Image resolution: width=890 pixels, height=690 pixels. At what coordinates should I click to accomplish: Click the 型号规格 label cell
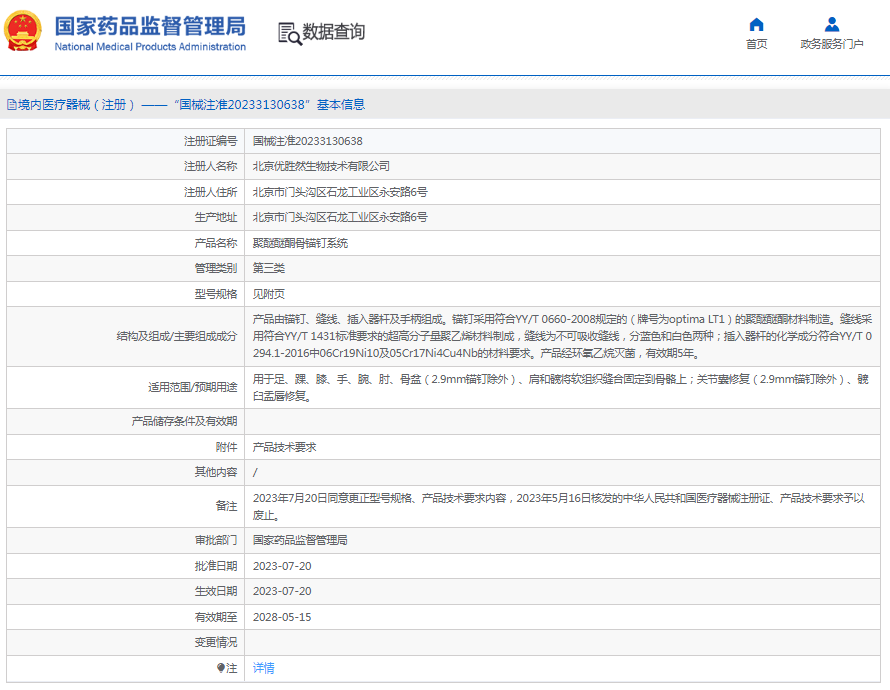point(125,294)
